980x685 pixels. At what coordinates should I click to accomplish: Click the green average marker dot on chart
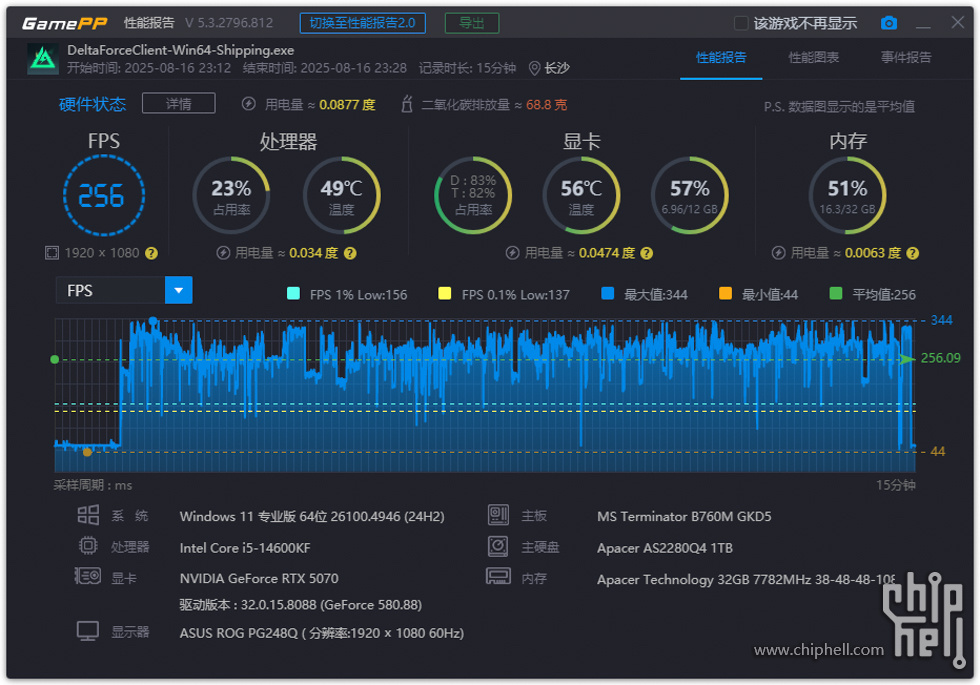55,359
